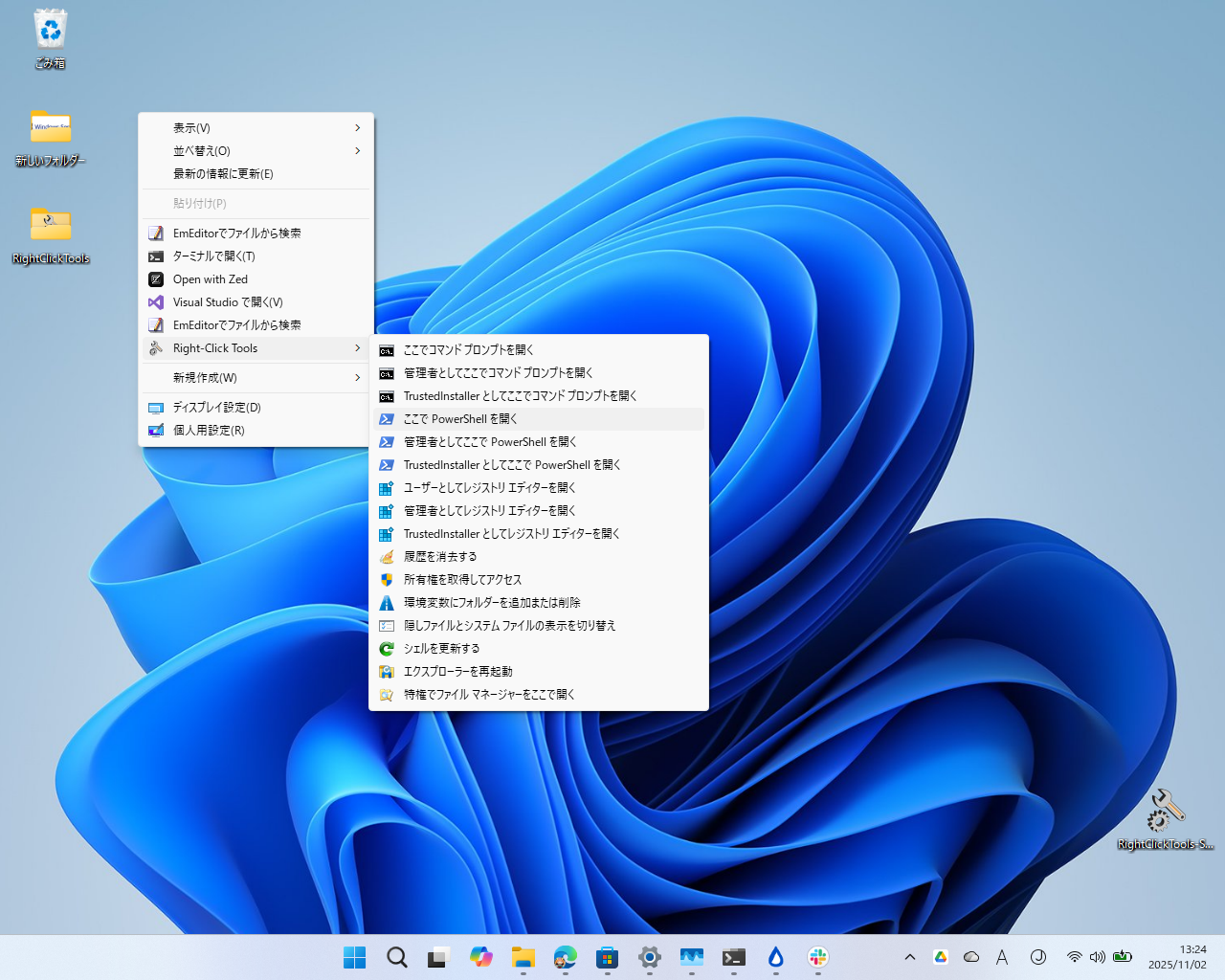Expand the hidden icons tray chevron

coord(909,956)
